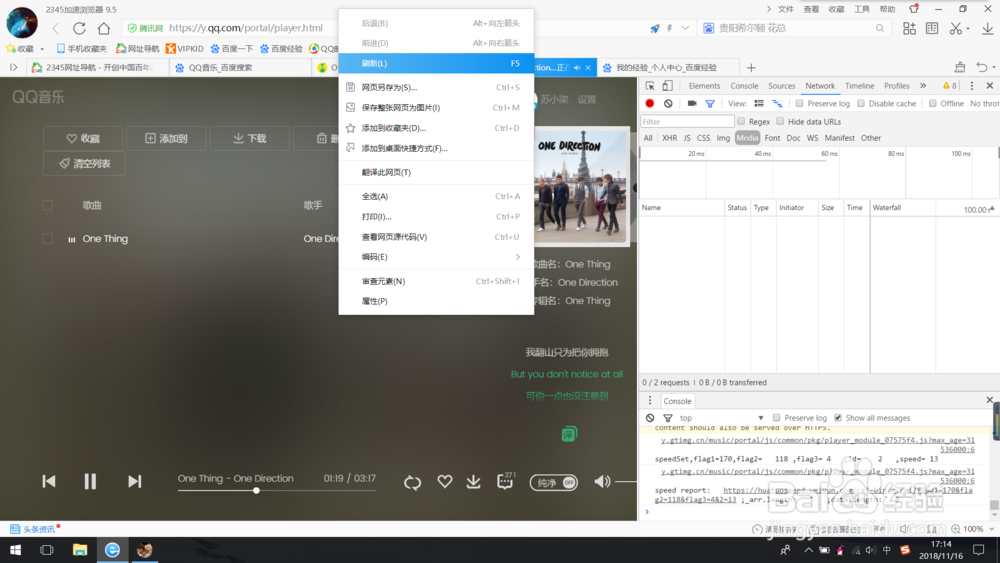Open console context dropdown showing top
1000x563 pixels.
pyautogui.click(x=721, y=418)
